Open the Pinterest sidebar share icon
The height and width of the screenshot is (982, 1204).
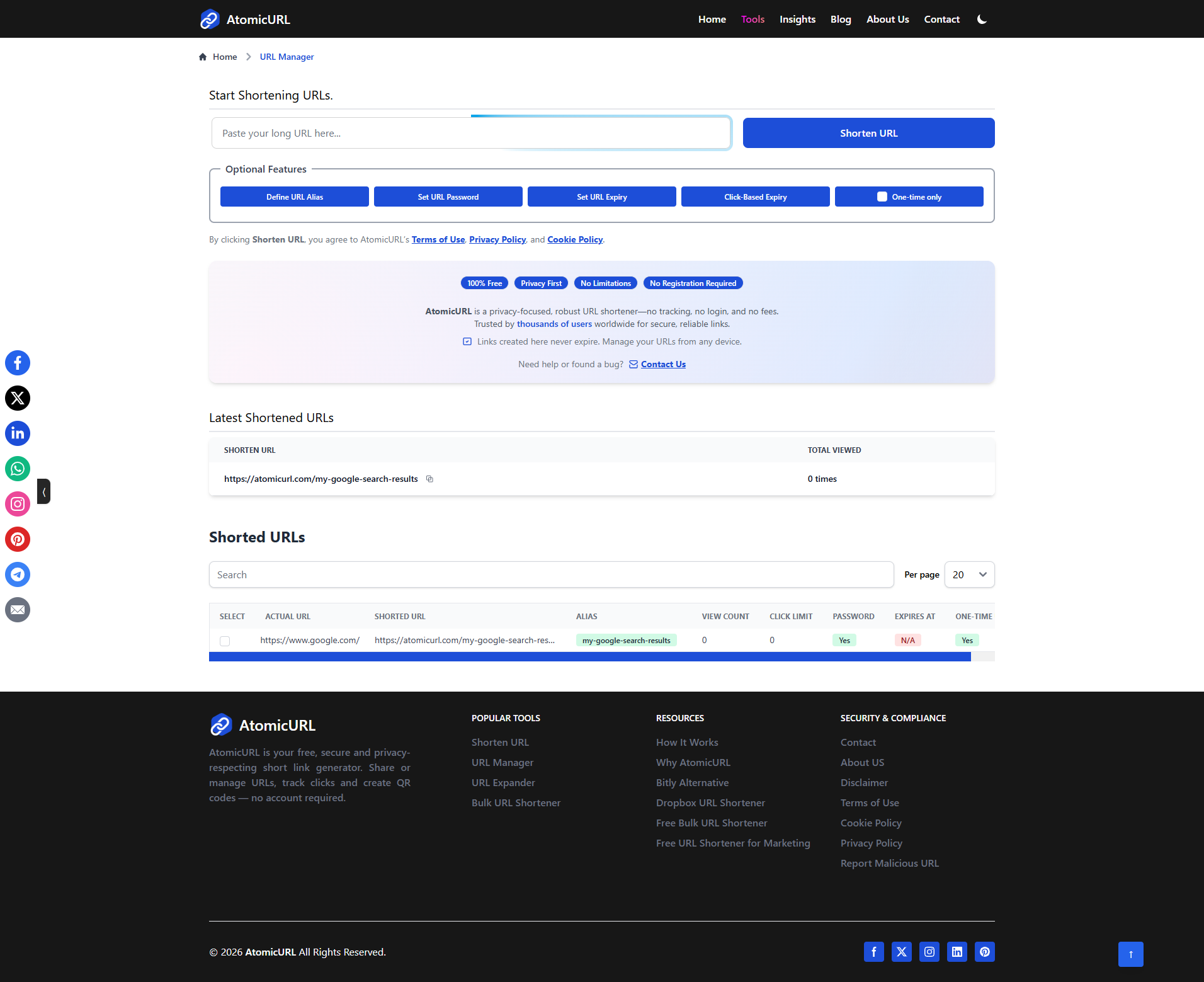[18, 539]
